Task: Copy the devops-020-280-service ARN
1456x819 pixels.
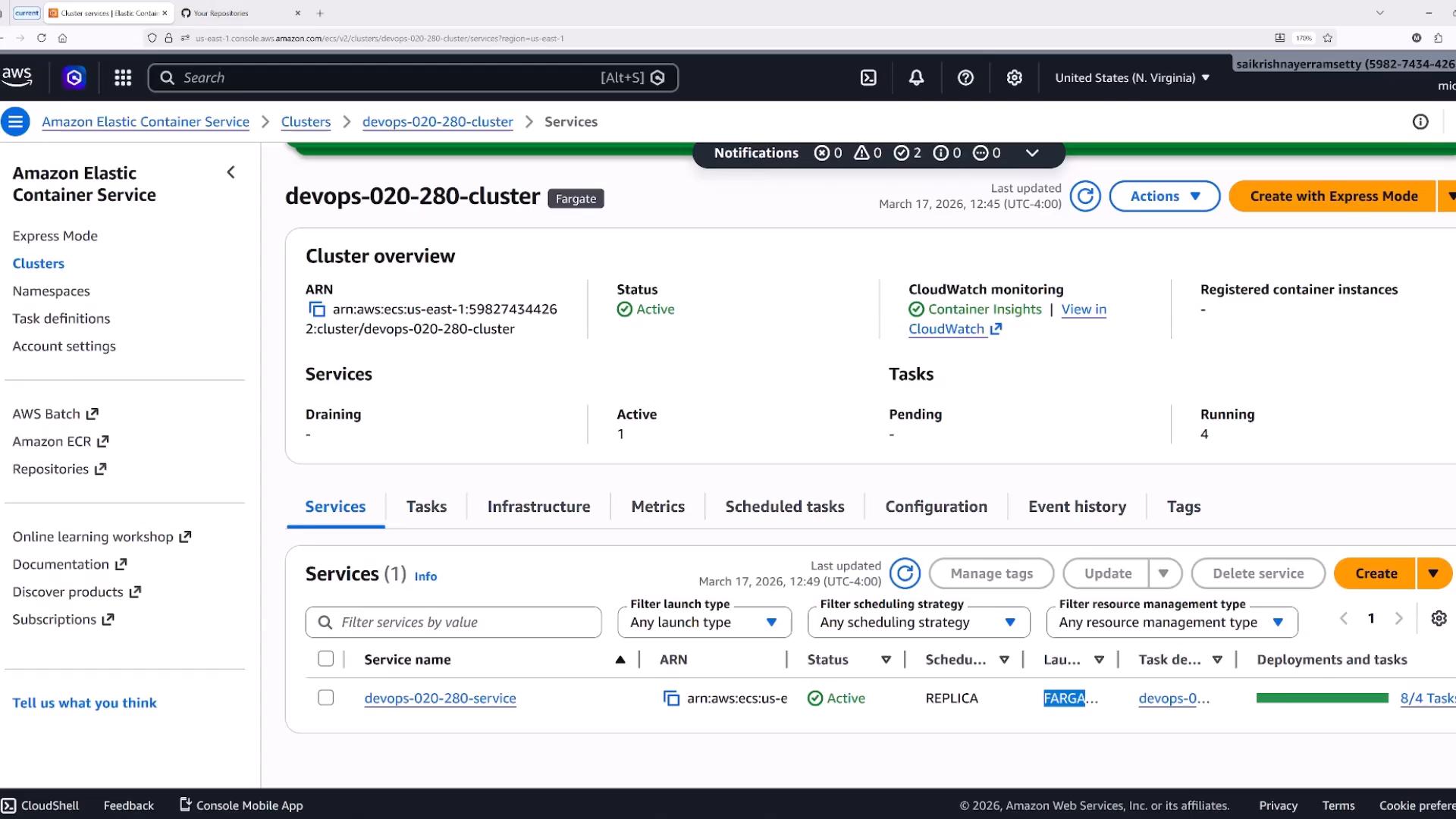Action: (x=671, y=698)
